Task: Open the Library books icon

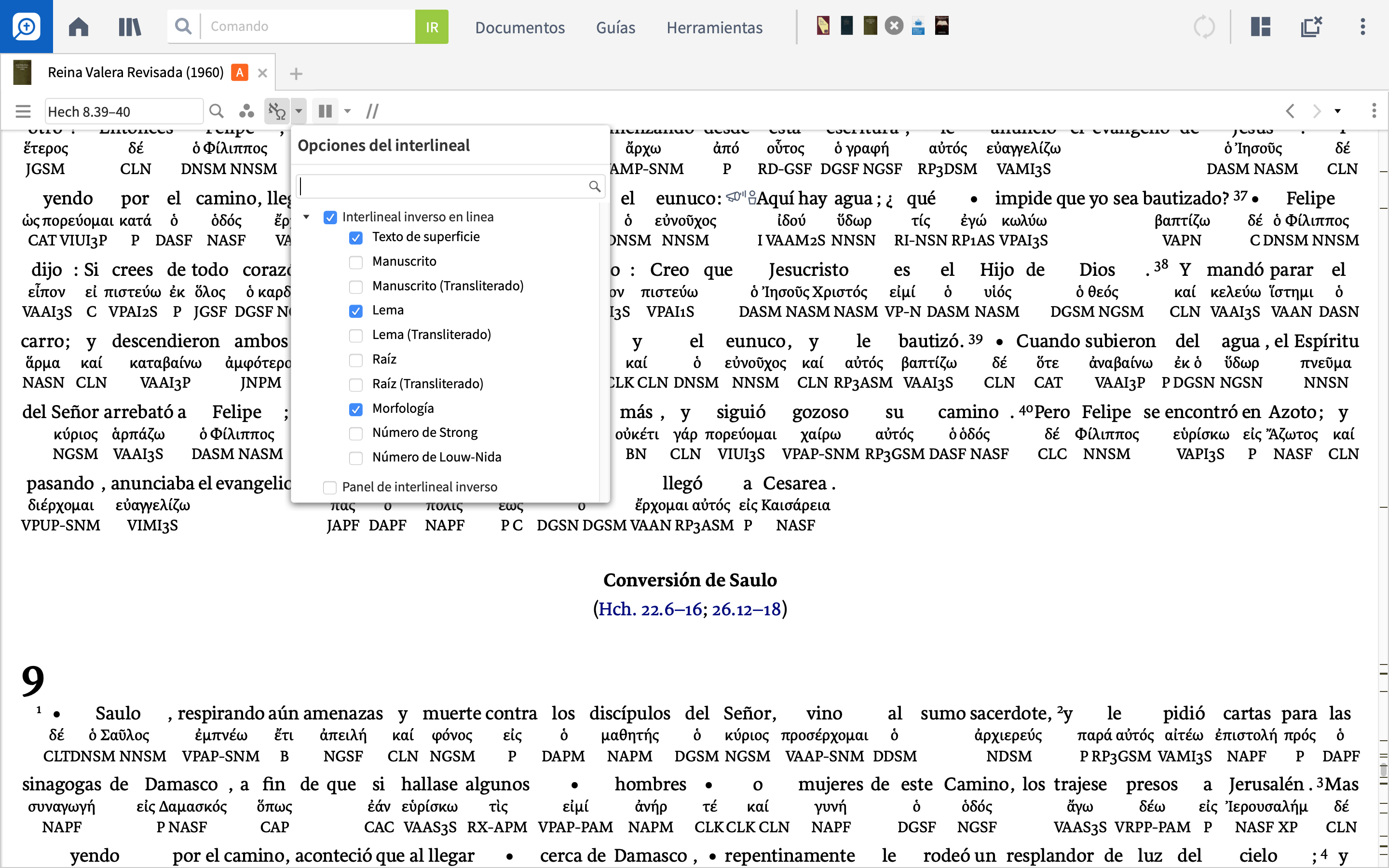Action: [x=130, y=27]
